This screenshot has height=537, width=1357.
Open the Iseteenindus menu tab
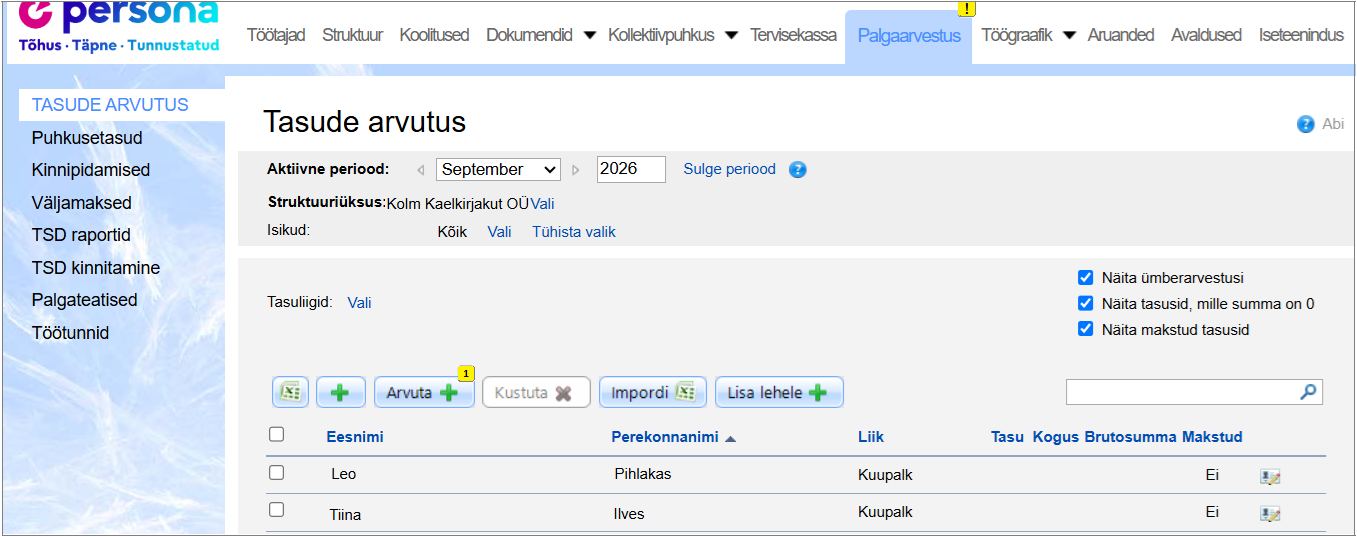(x=1301, y=35)
